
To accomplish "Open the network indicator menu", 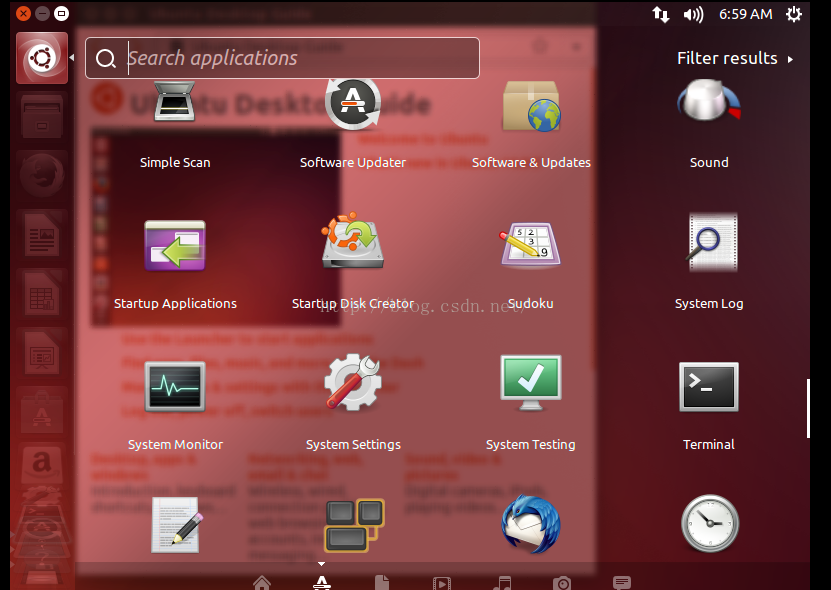I will pyautogui.click(x=661, y=14).
